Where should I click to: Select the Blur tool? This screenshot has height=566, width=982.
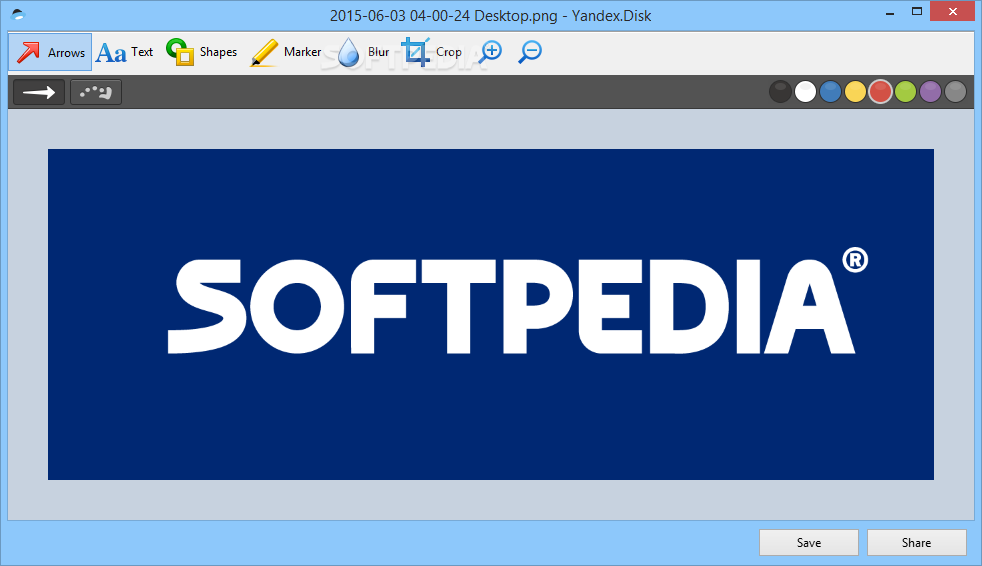[x=363, y=52]
